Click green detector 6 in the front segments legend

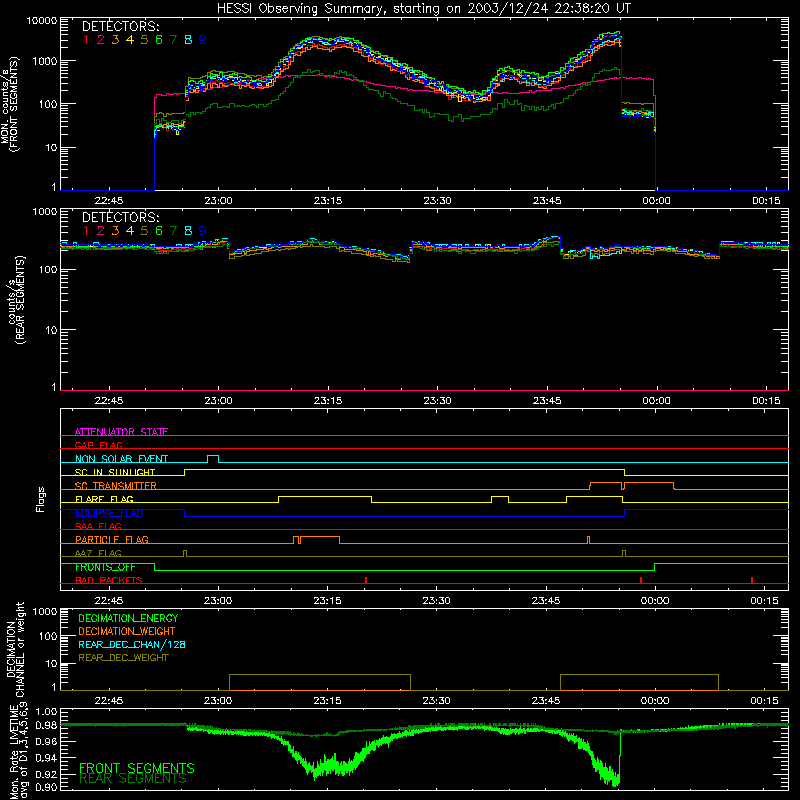pos(159,40)
